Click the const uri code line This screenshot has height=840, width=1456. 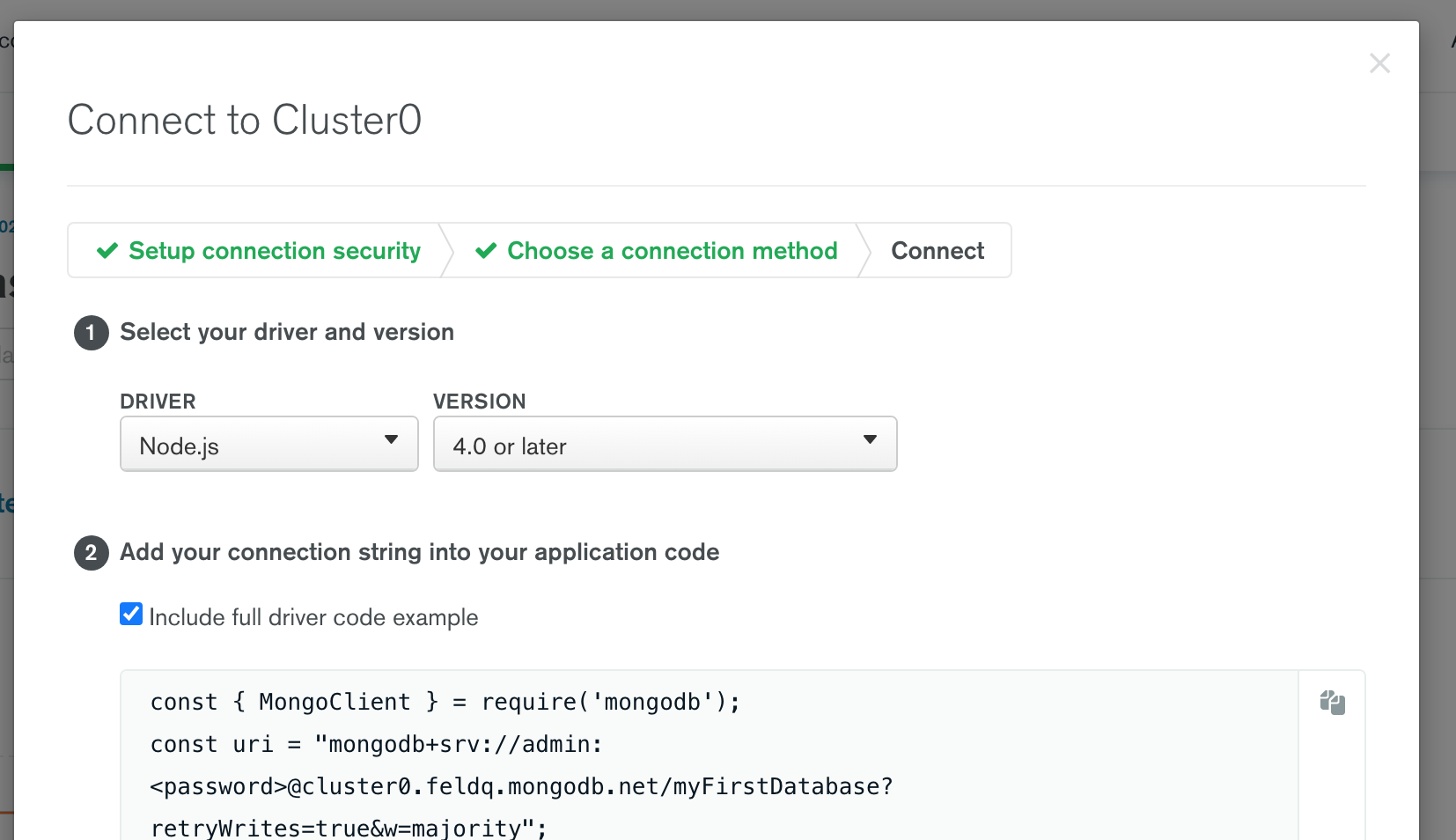click(x=377, y=744)
